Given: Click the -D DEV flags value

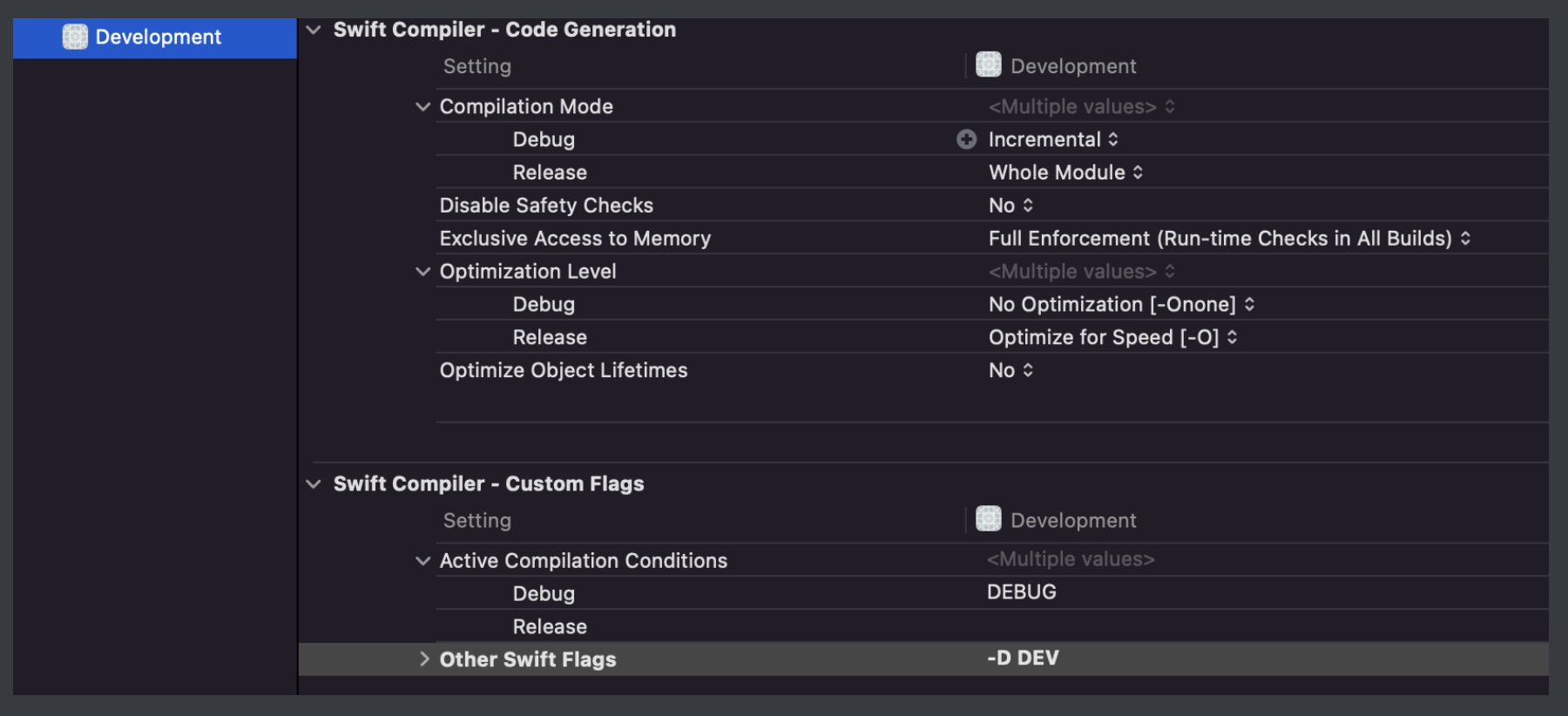Looking at the screenshot, I should 1023,659.
